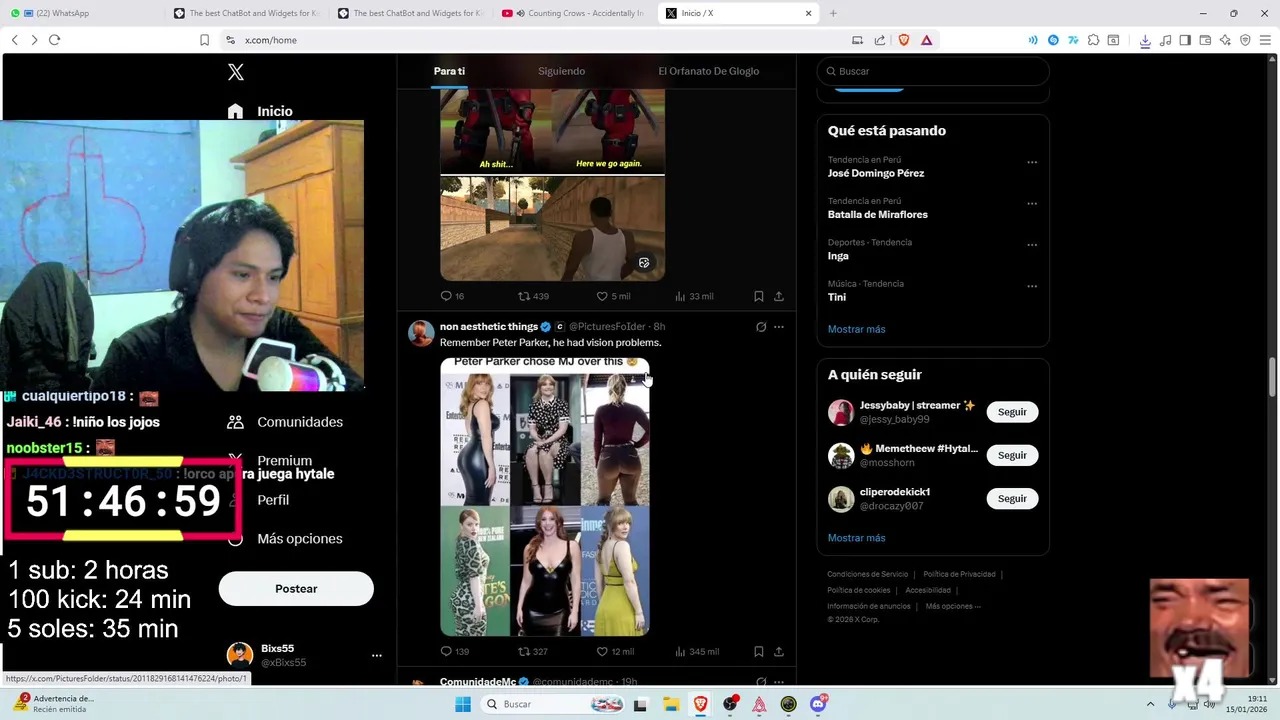Click the Buscar search field on X
Viewport: 1280px width, 720px height.
click(933, 71)
